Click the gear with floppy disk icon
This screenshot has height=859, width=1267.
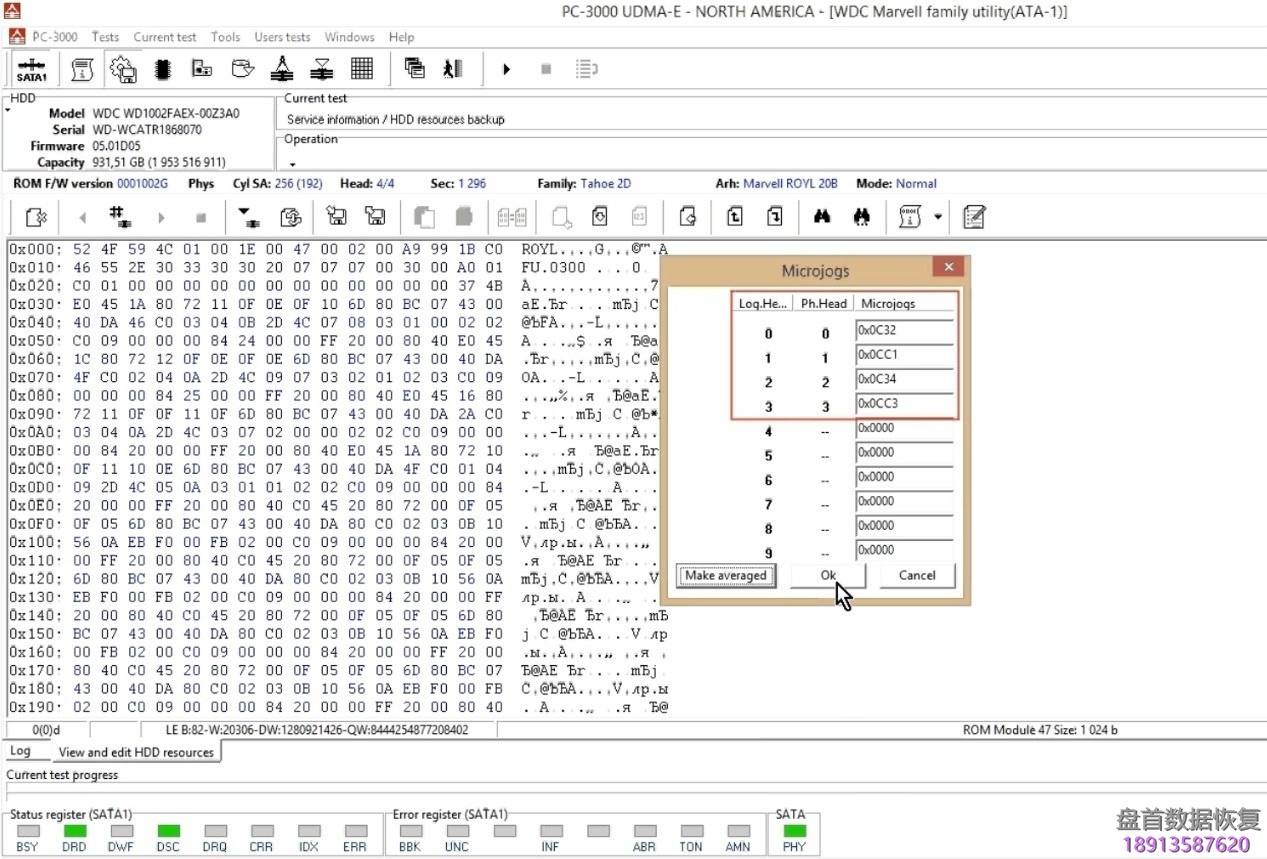123,69
